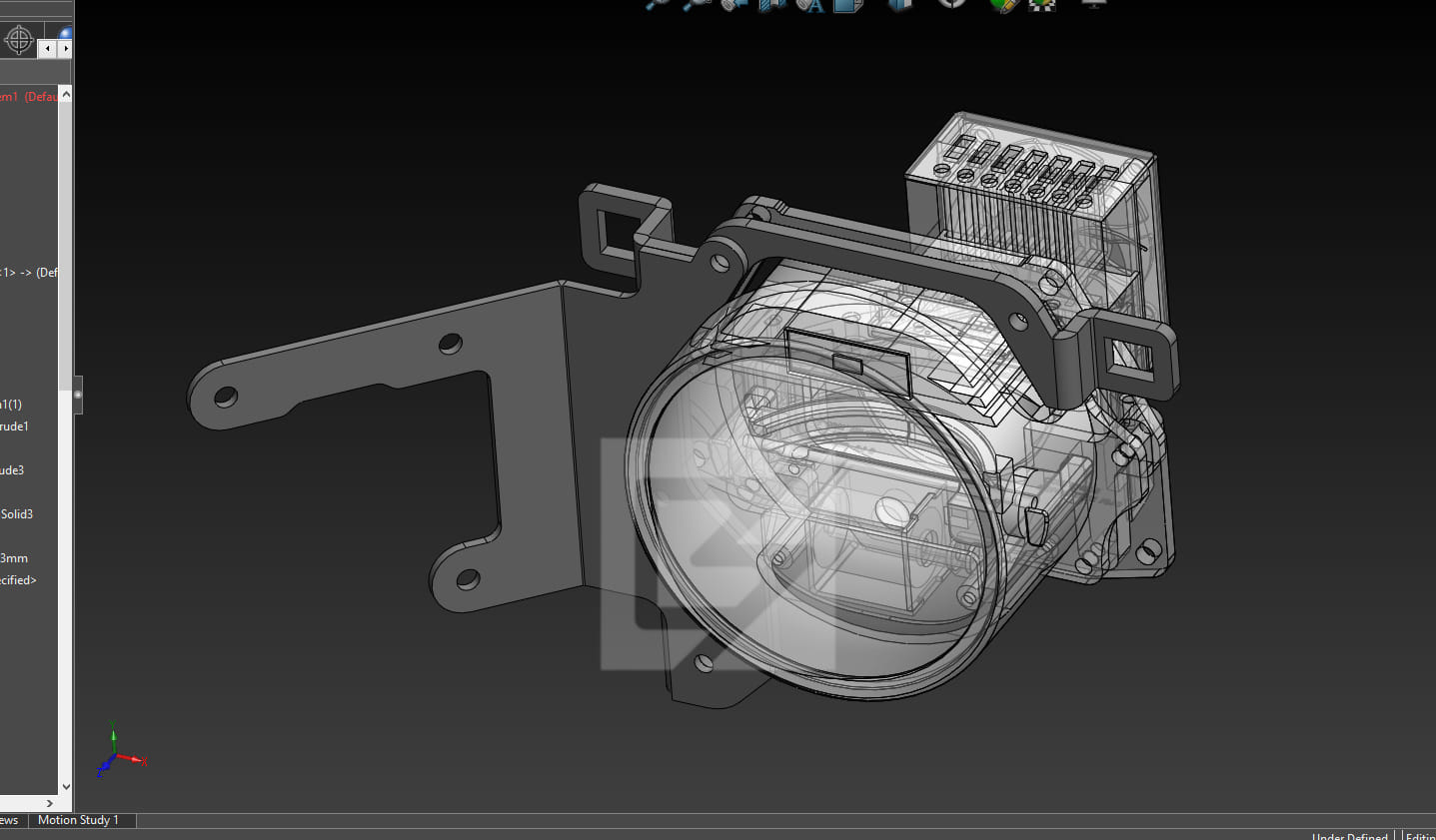Select the '3mm' tree entry
1436x840 pixels.
coord(14,558)
